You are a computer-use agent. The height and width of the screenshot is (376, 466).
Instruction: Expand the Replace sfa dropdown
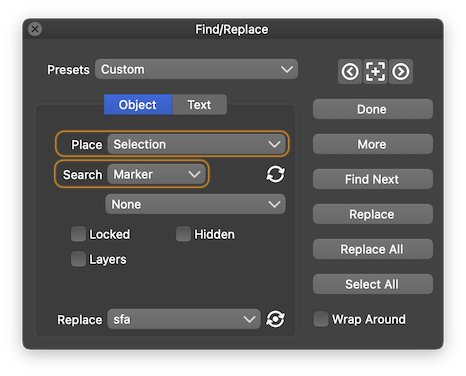184,319
